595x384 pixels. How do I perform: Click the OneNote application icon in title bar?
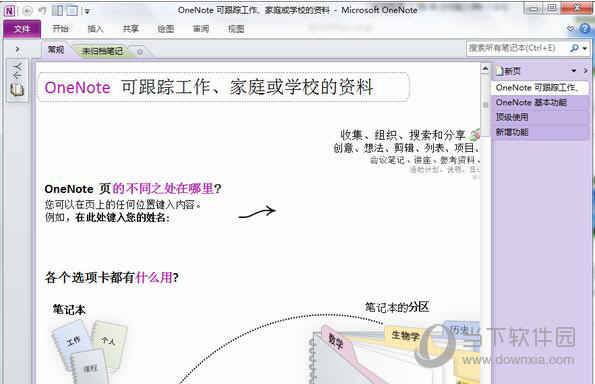(x=9, y=11)
